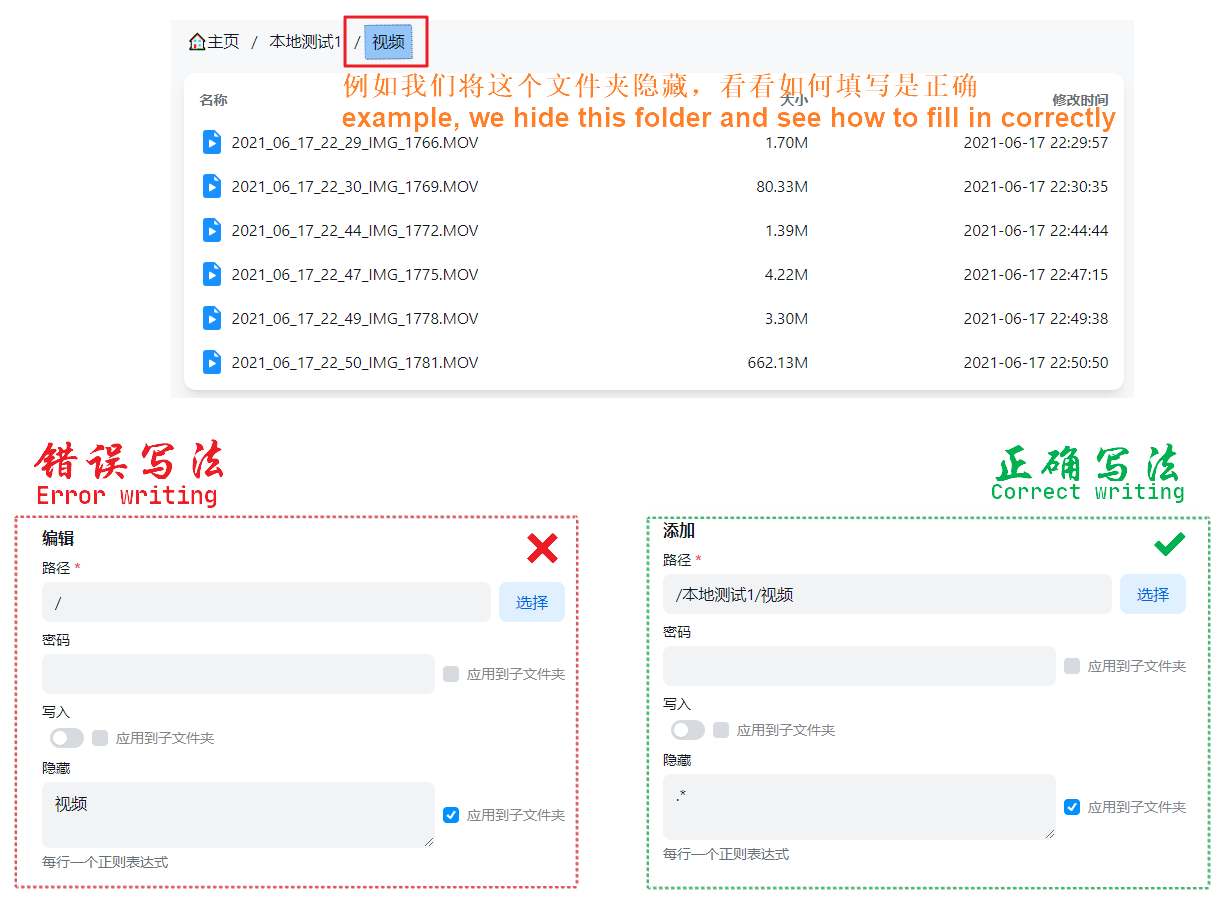Toggle the 写入 switch in the 编辑 form
Screen dimensions: 1221x898
pyautogui.click(x=67, y=738)
